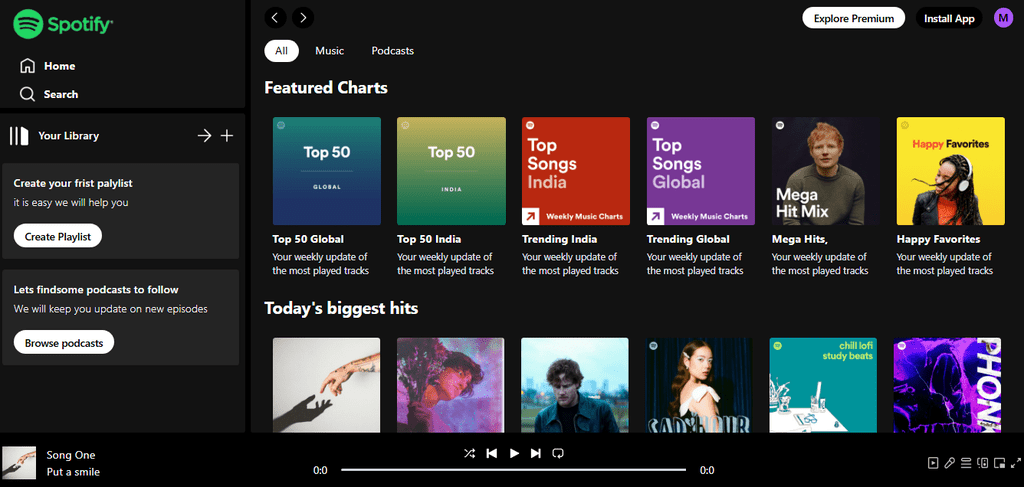Click the now-playing album art thumbnail
The height and width of the screenshot is (487, 1024).
coord(19,463)
